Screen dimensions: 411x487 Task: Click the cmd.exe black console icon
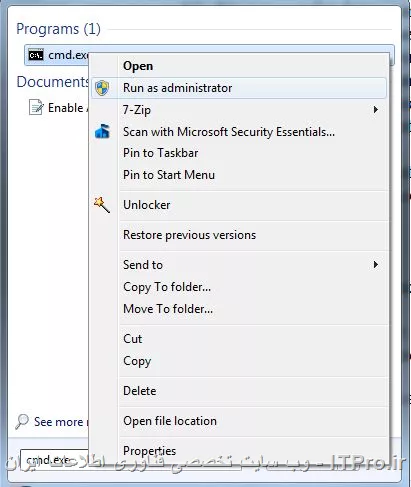pos(36,55)
